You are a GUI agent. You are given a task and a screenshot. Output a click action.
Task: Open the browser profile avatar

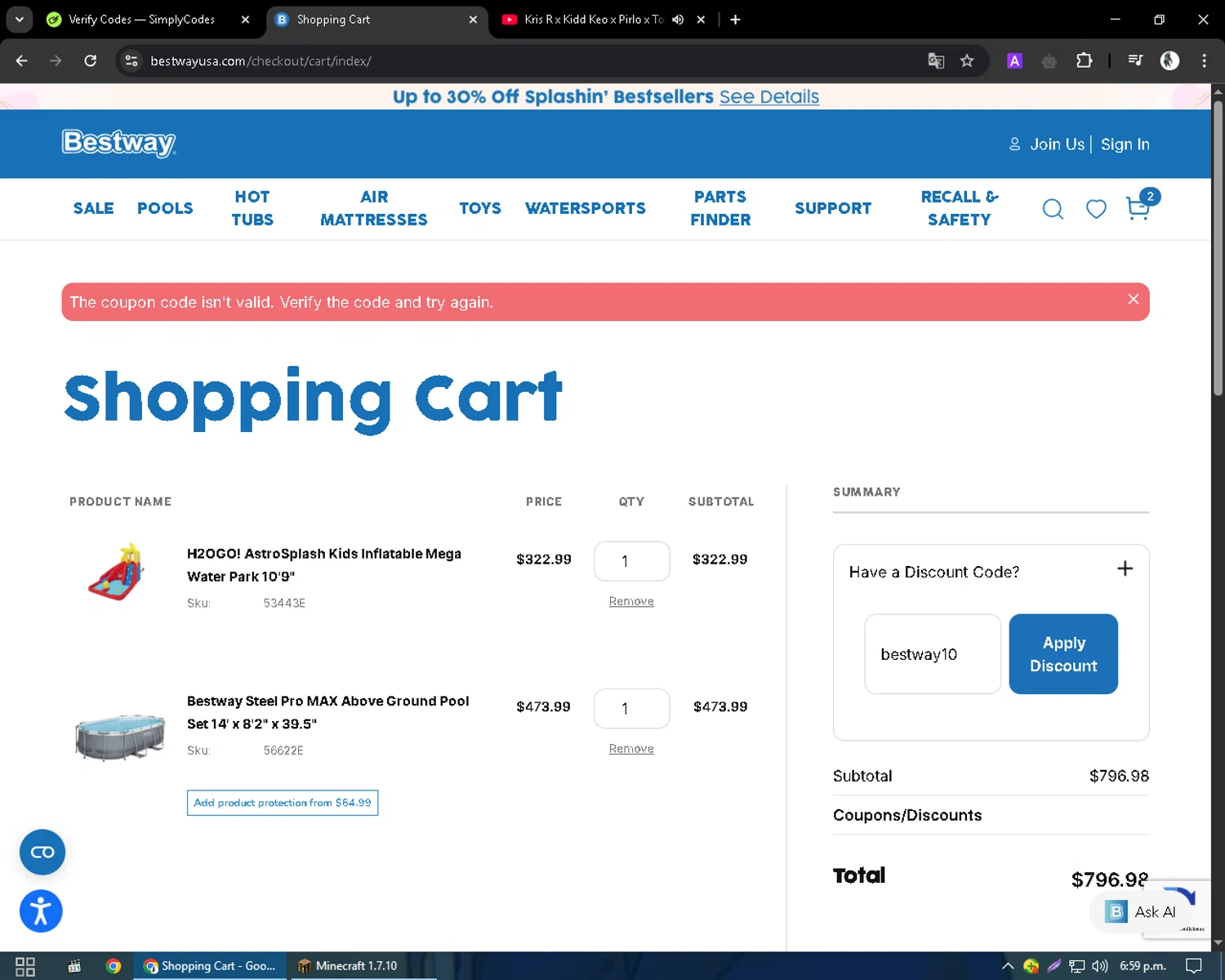tap(1169, 61)
